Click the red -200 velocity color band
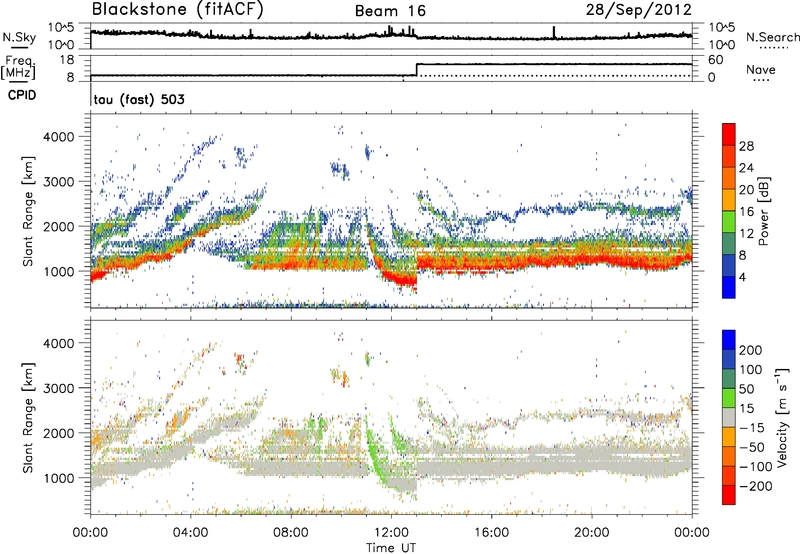Screen dimensions: 800x554 click(729, 495)
